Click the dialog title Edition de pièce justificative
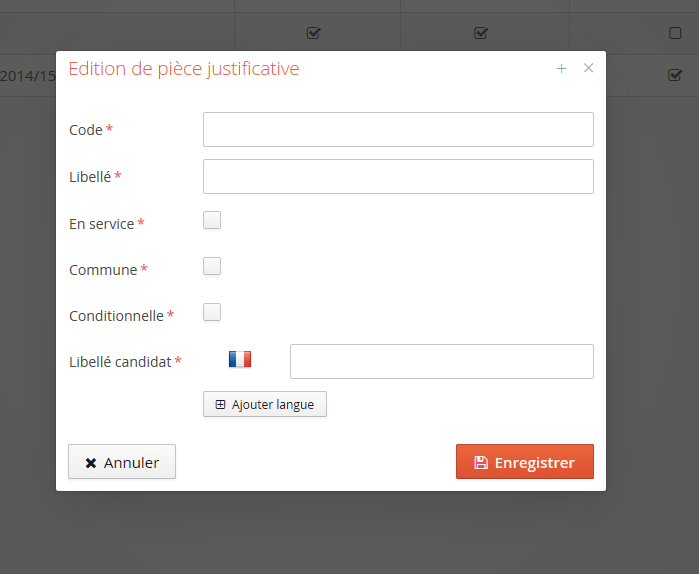Viewport: 699px width, 574px height. click(x=183, y=69)
